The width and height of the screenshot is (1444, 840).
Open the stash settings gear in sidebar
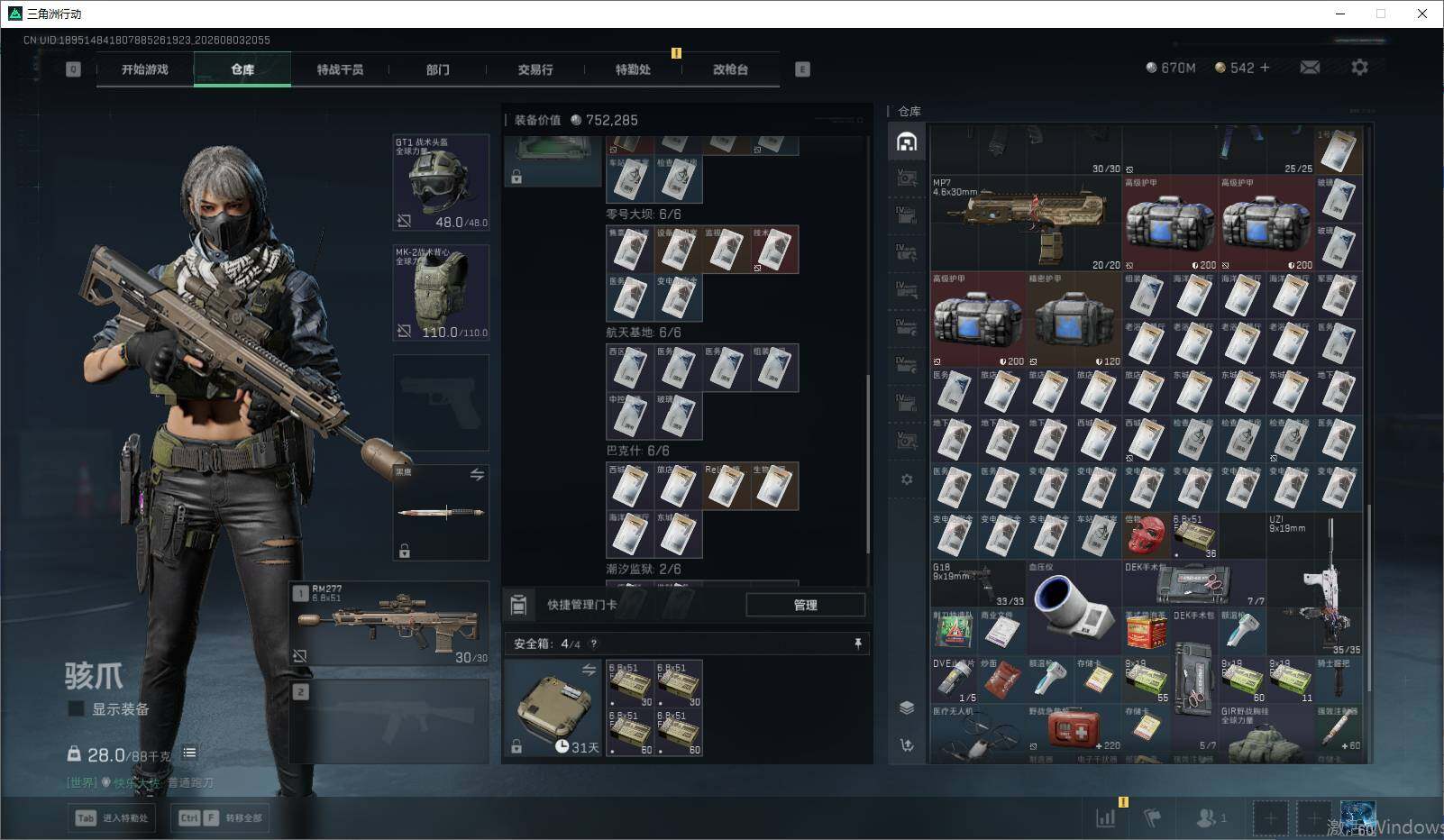(x=907, y=479)
